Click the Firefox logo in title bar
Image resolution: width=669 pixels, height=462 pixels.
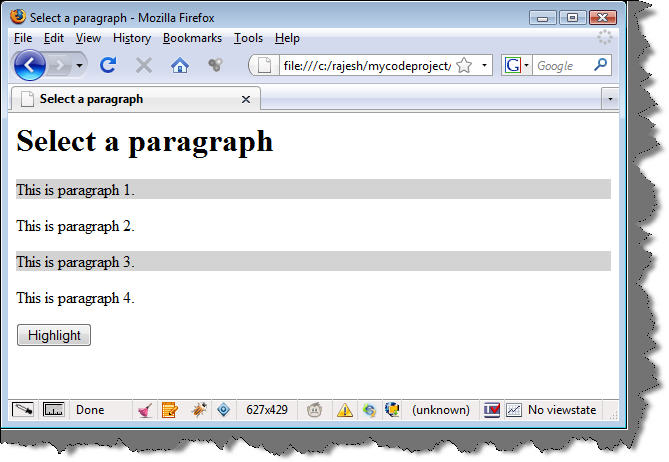[18, 17]
